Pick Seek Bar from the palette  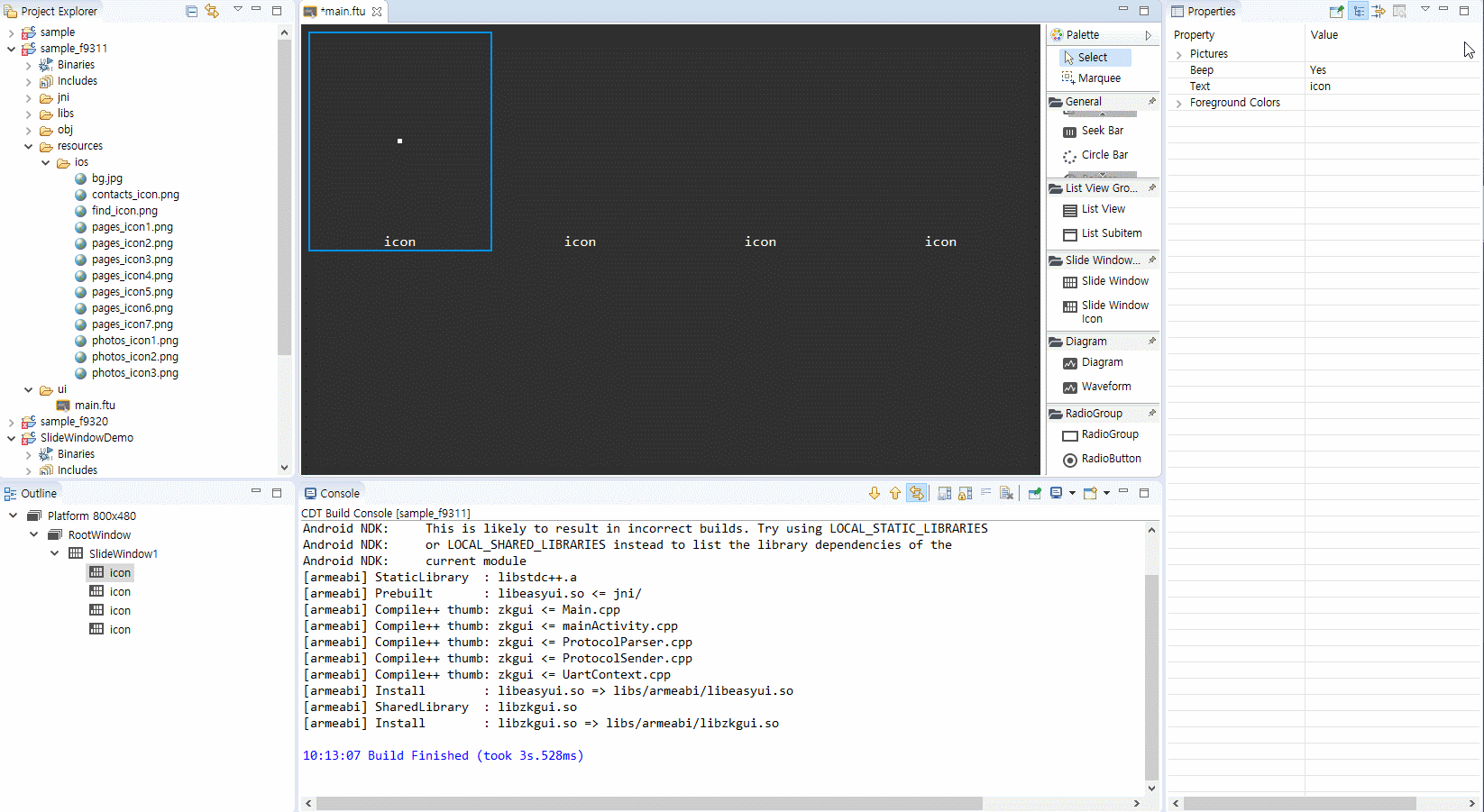(x=1094, y=132)
